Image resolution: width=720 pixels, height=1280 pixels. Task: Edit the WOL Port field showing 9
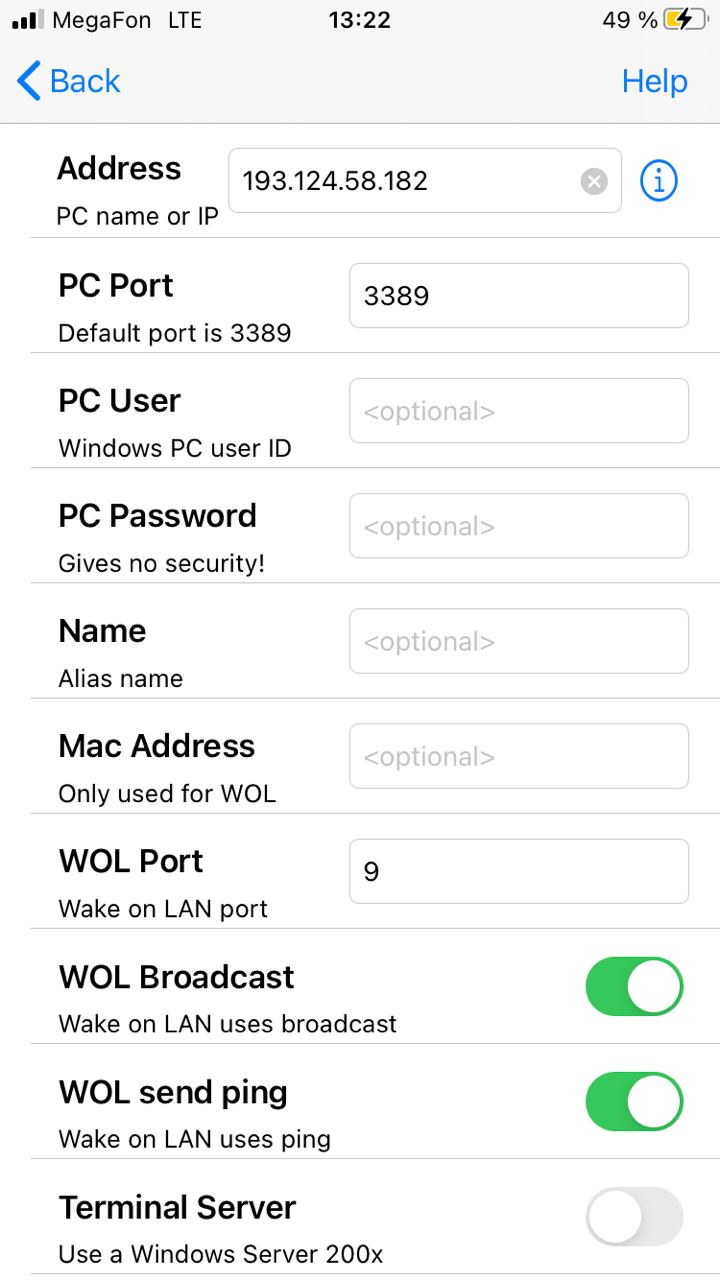pos(518,871)
